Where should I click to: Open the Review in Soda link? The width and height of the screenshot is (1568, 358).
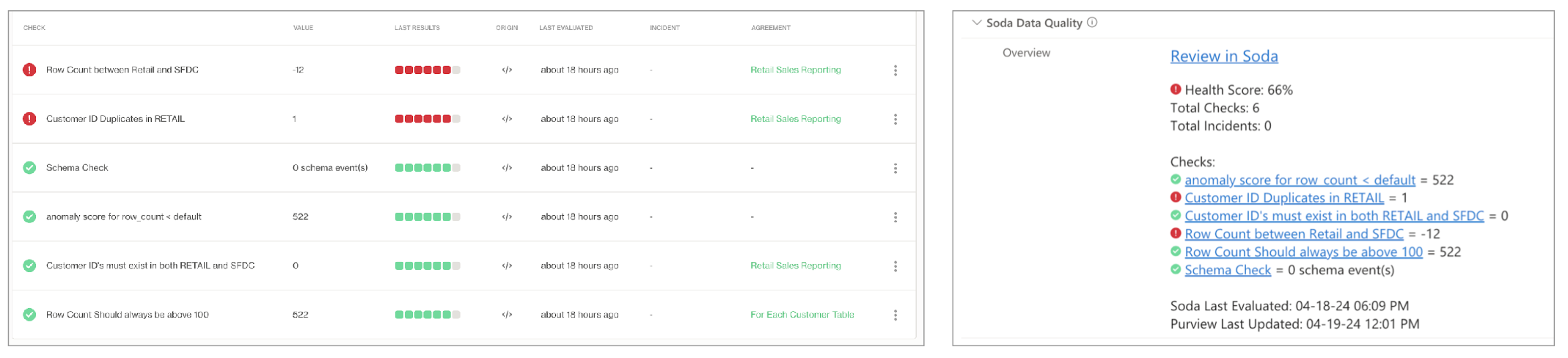1223,56
